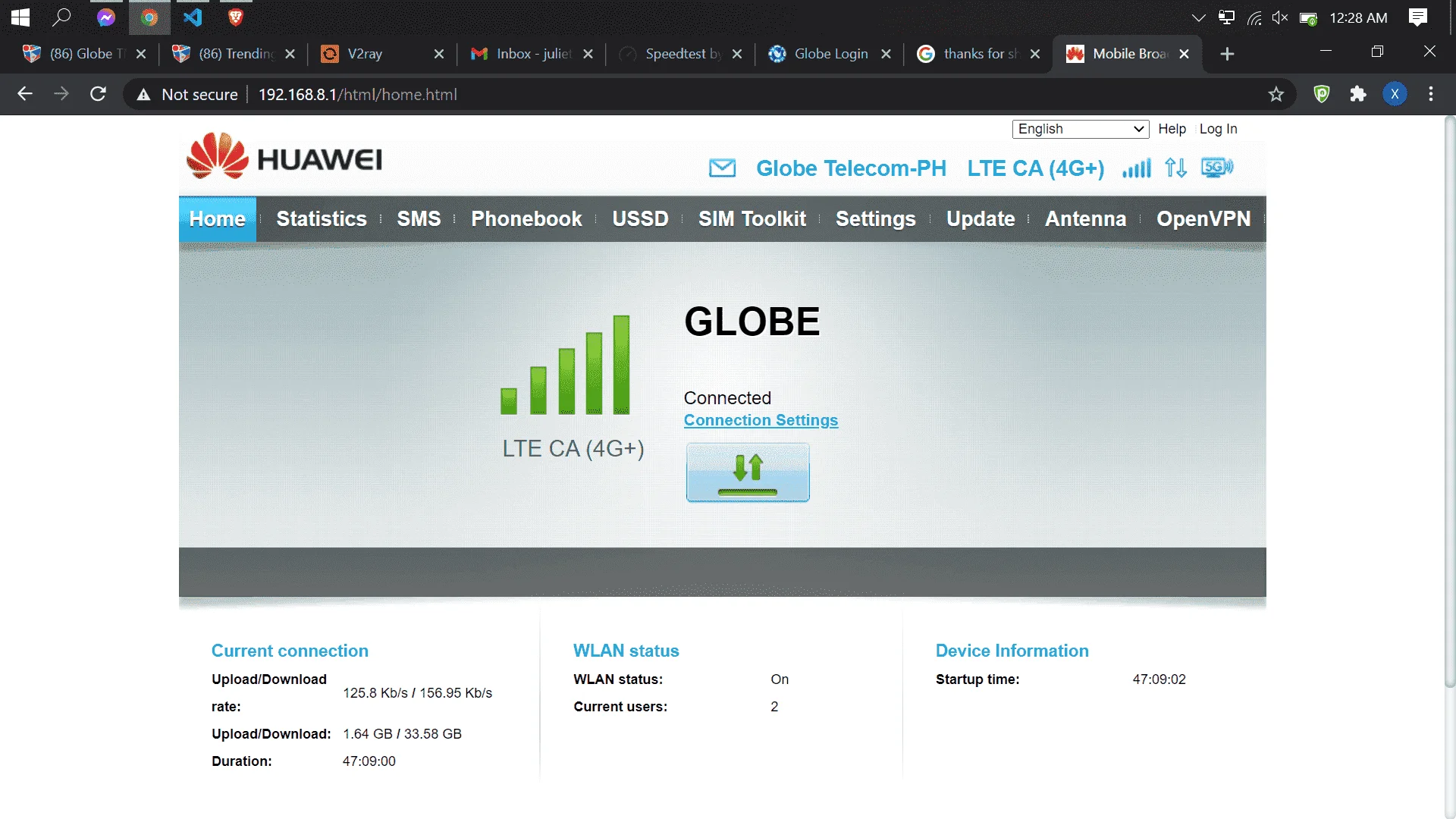Close the V2ray browser tab
The height and width of the screenshot is (819, 1456).
tap(439, 54)
